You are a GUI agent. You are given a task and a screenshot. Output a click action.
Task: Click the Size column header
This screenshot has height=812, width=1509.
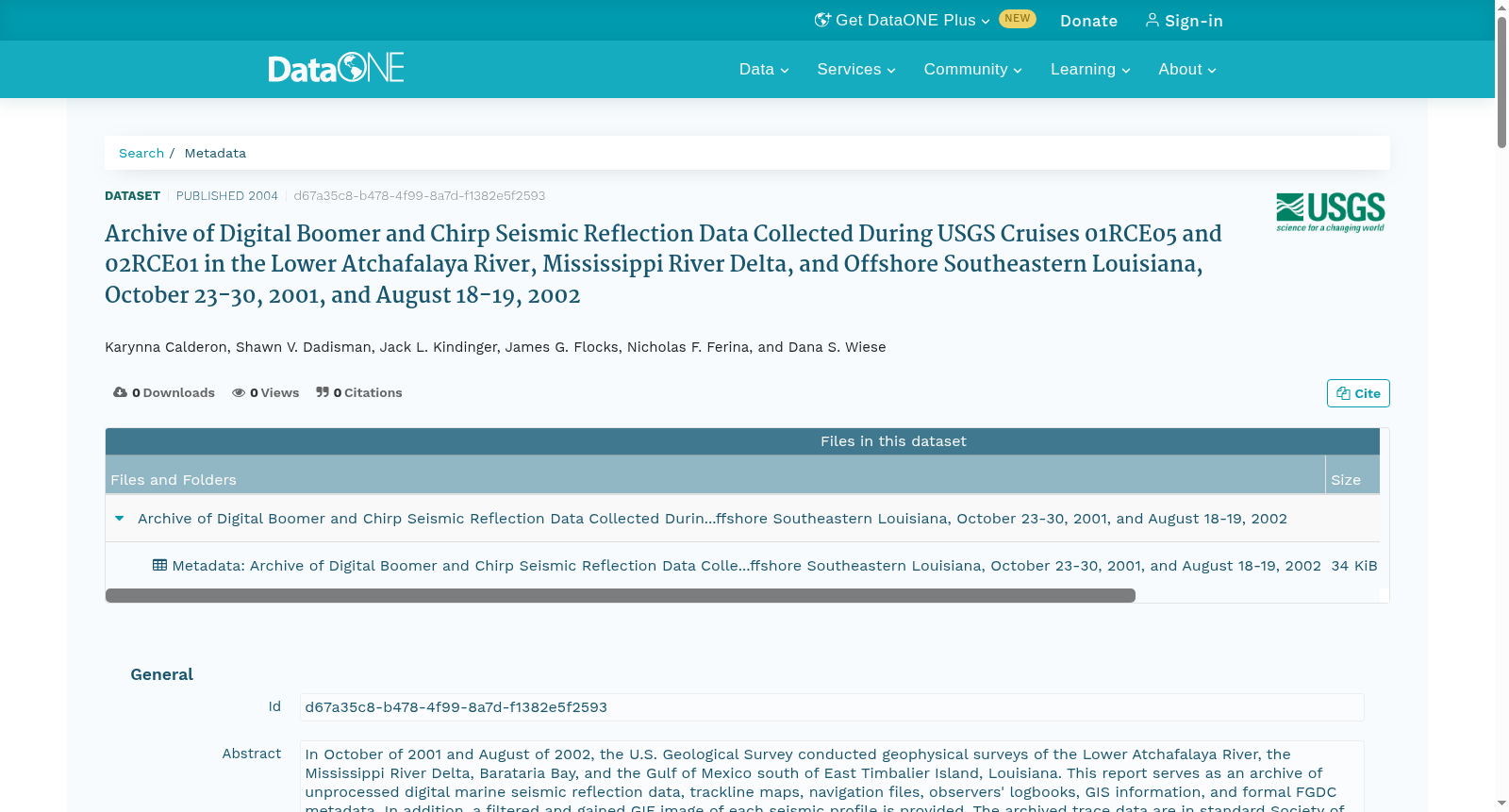(1352, 474)
